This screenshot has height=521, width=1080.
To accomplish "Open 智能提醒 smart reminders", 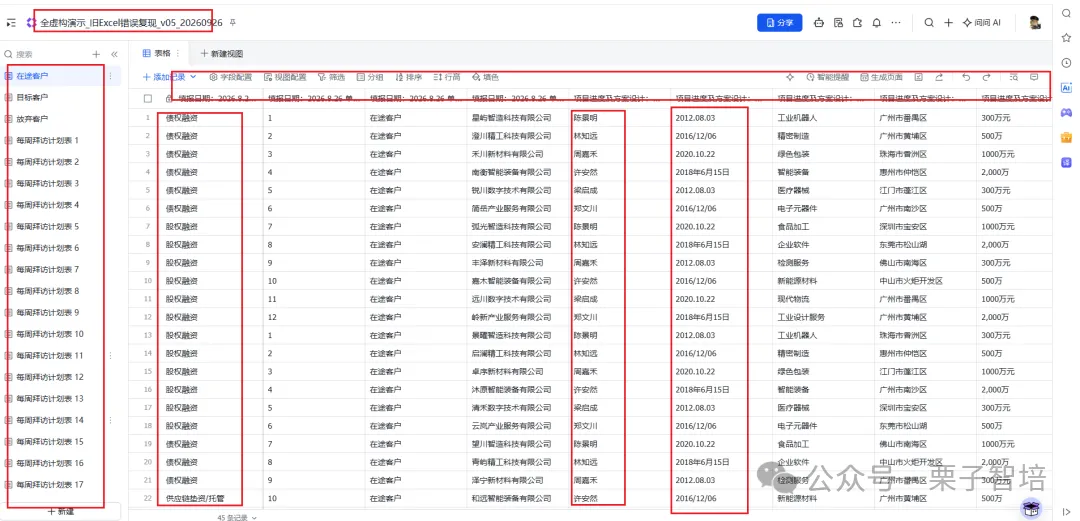I will click(x=827, y=77).
